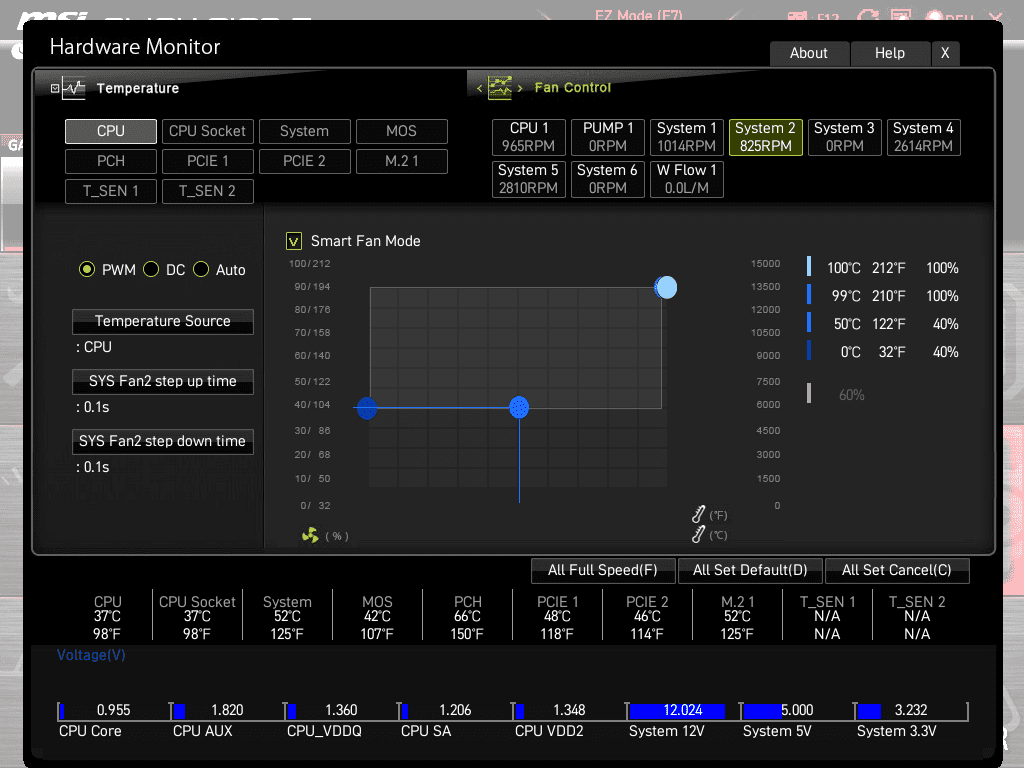Click All Set Cancel(C) button

(897, 570)
